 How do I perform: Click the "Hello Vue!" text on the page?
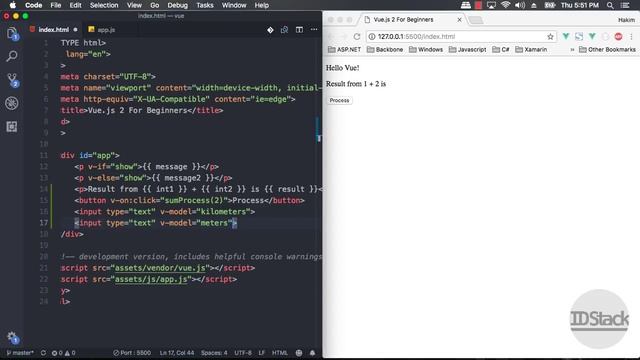[x=342, y=68]
